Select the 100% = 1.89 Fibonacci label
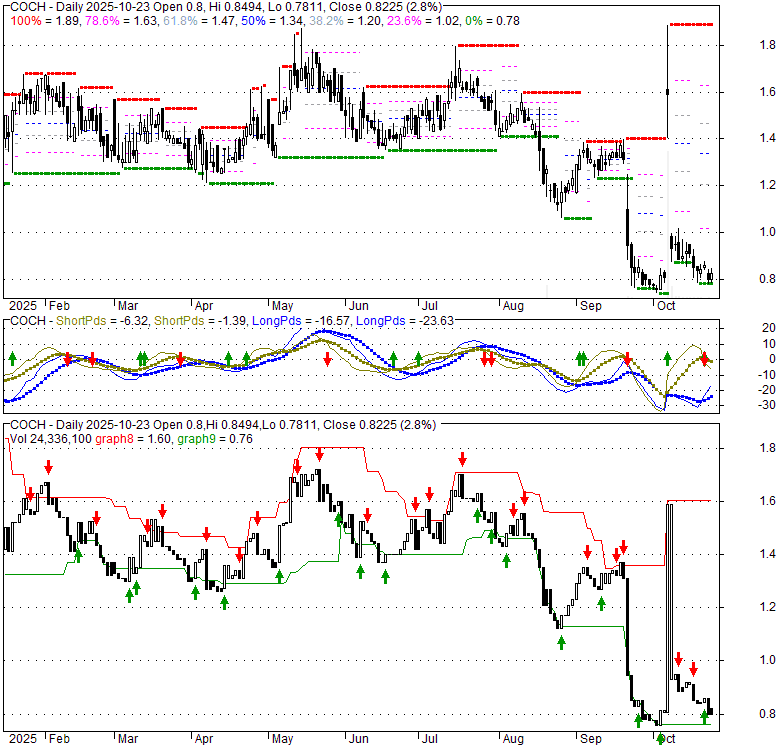The width and height of the screenshot is (780, 745). coord(42,20)
